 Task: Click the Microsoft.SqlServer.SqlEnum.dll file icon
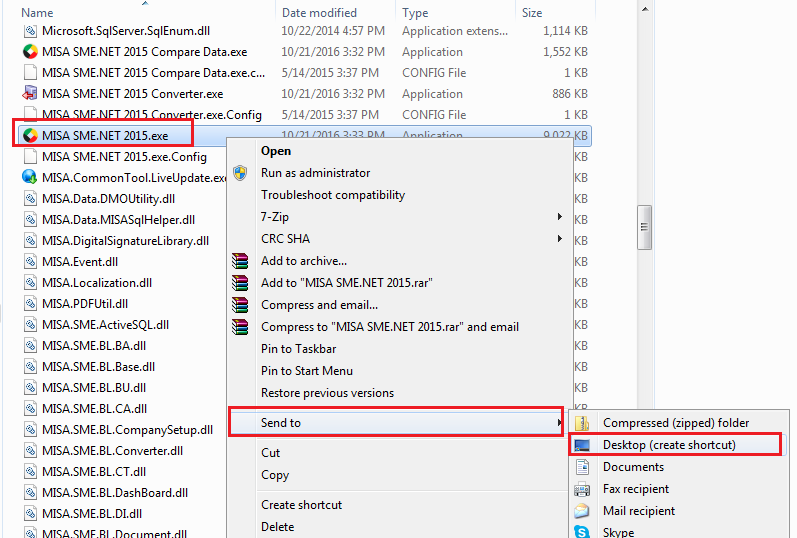(30, 31)
